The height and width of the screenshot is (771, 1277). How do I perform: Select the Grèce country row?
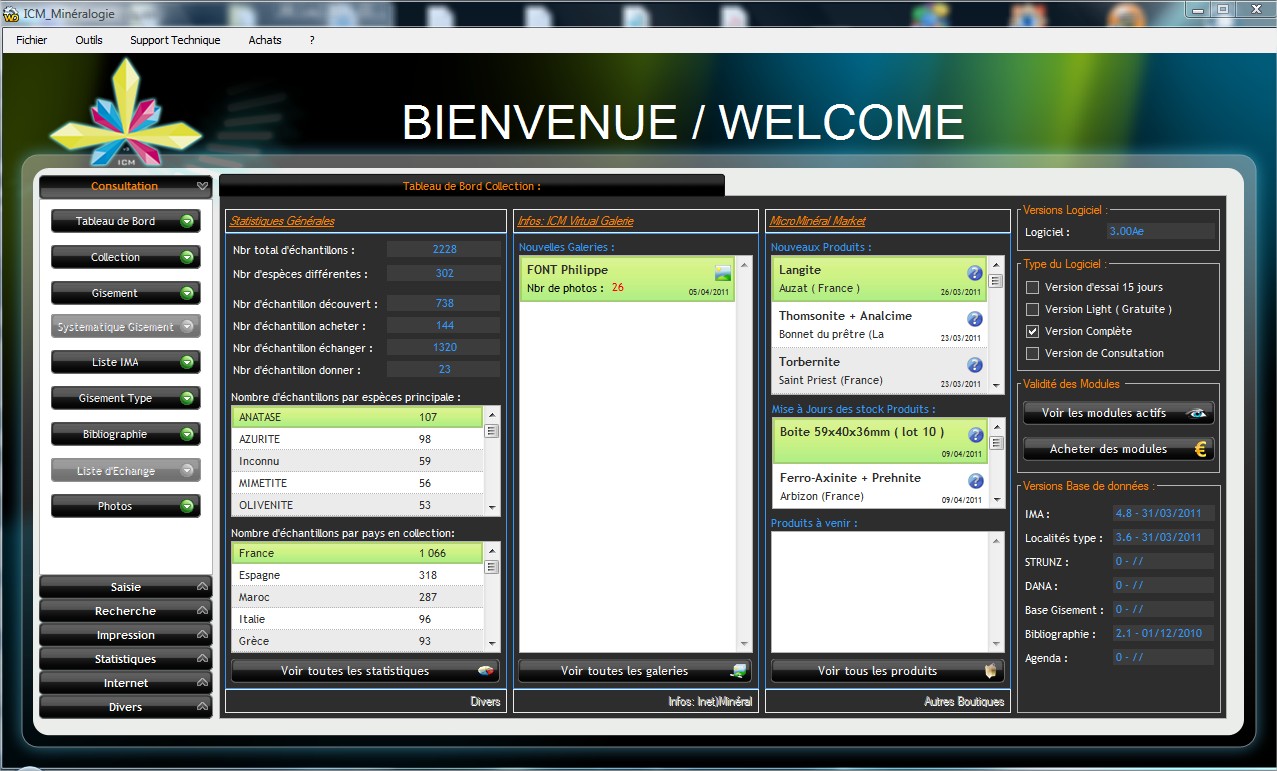357,641
